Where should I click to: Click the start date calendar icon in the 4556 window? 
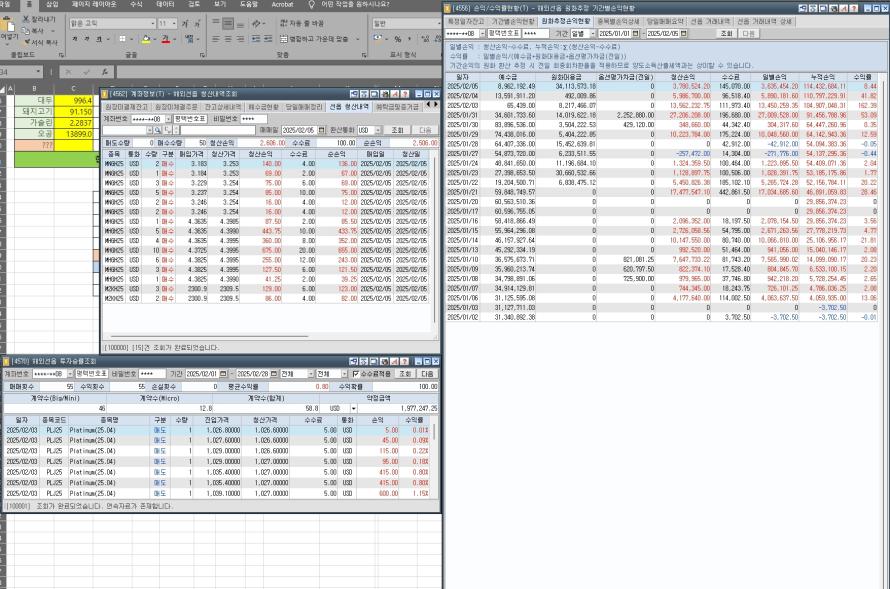636,33
